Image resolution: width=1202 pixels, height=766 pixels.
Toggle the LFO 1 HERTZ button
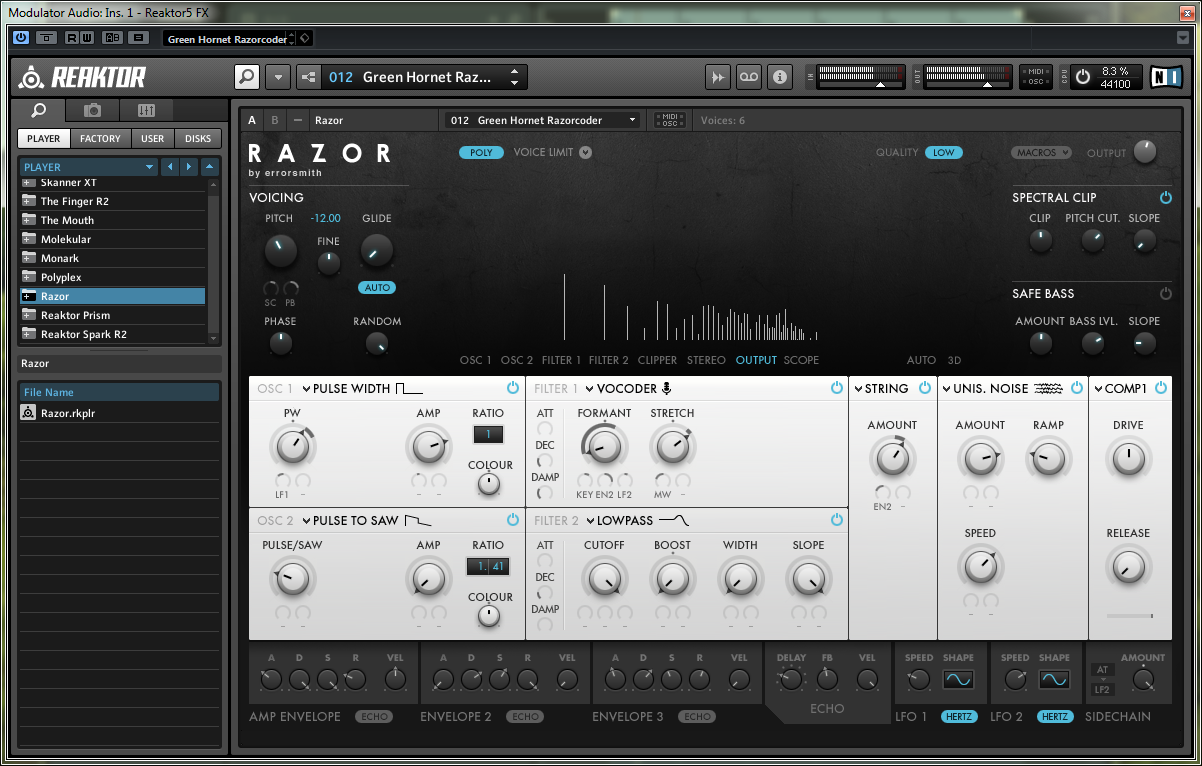coord(959,717)
